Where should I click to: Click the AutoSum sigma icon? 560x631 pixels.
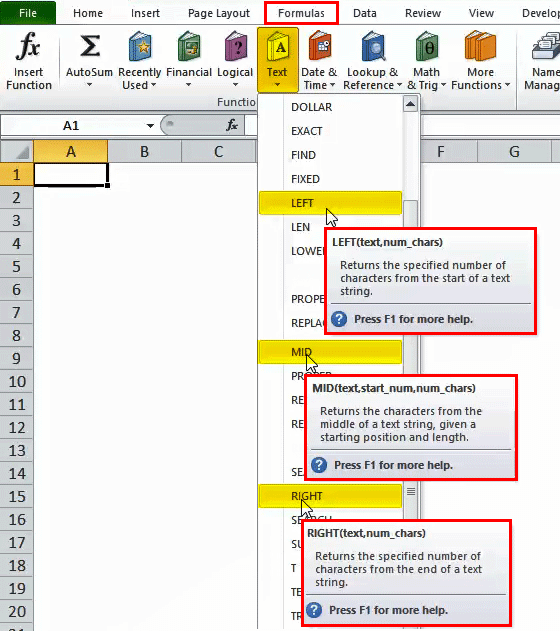click(x=89, y=46)
